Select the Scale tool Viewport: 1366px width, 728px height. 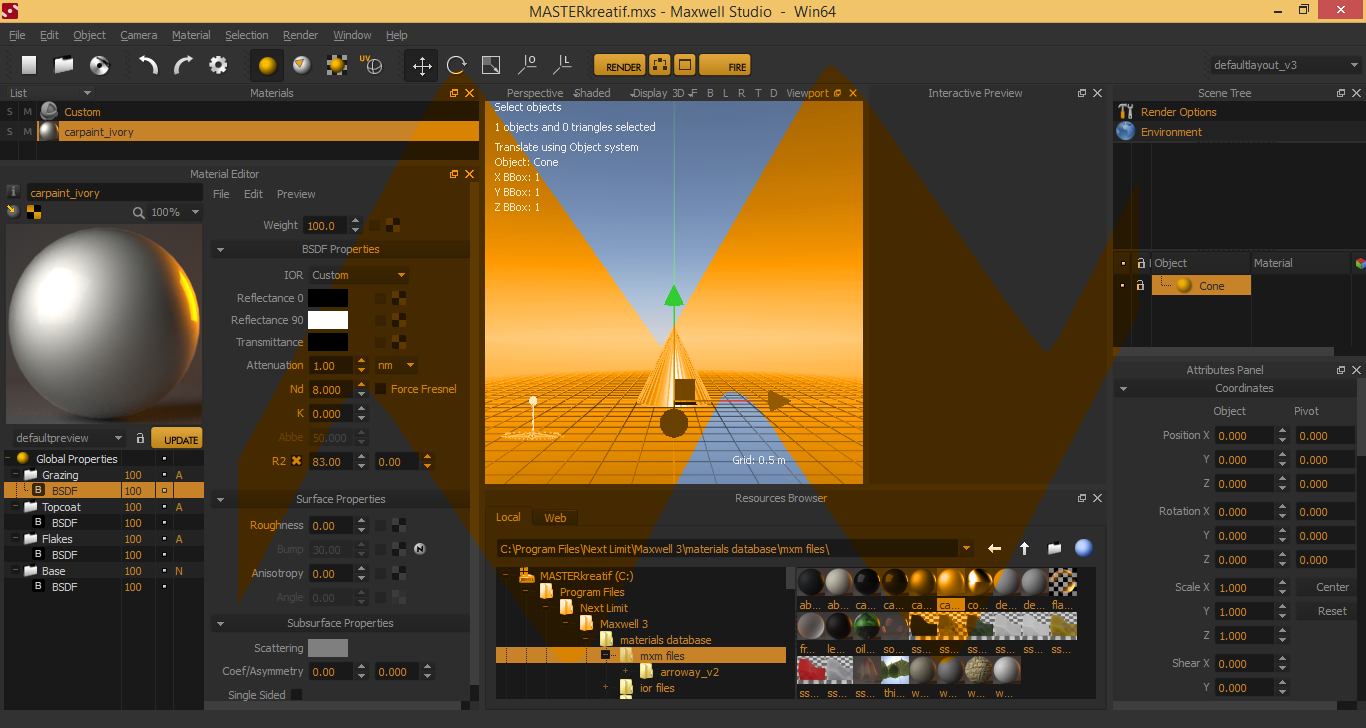point(491,66)
